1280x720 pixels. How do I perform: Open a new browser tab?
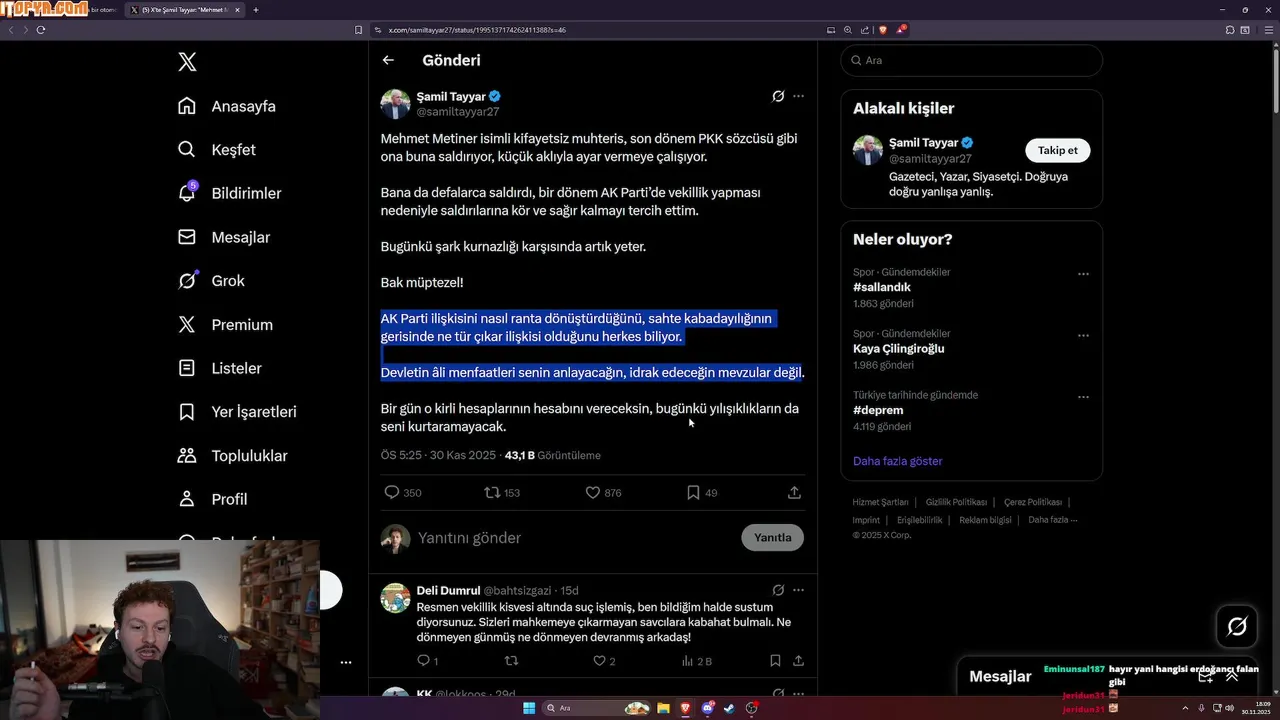point(256,10)
